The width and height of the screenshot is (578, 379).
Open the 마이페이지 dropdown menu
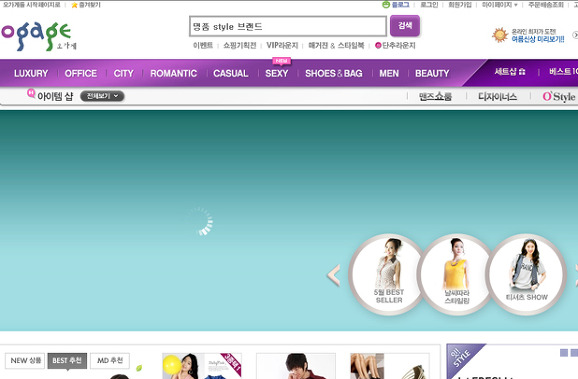pos(500,5)
